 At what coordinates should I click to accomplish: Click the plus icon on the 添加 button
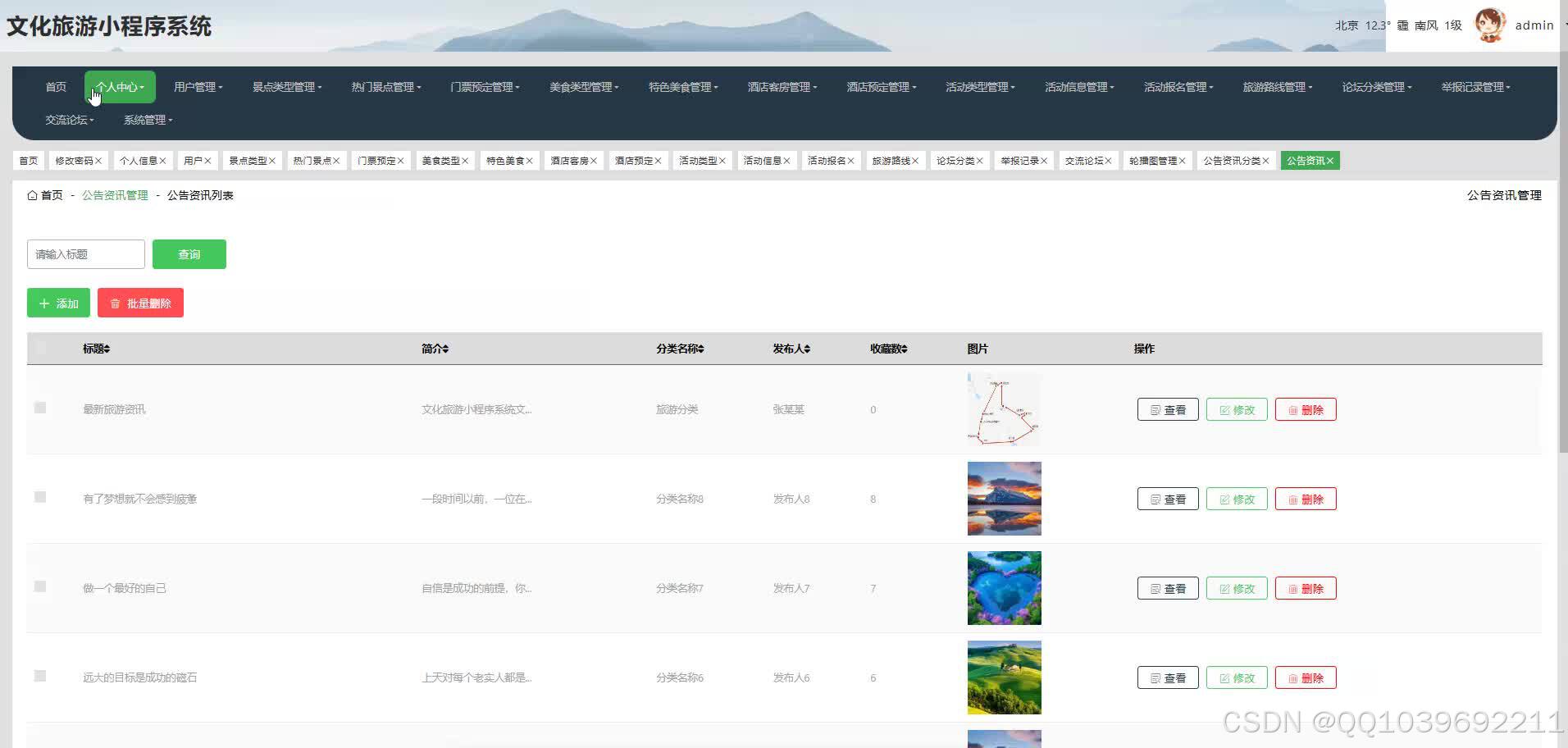[45, 303]
